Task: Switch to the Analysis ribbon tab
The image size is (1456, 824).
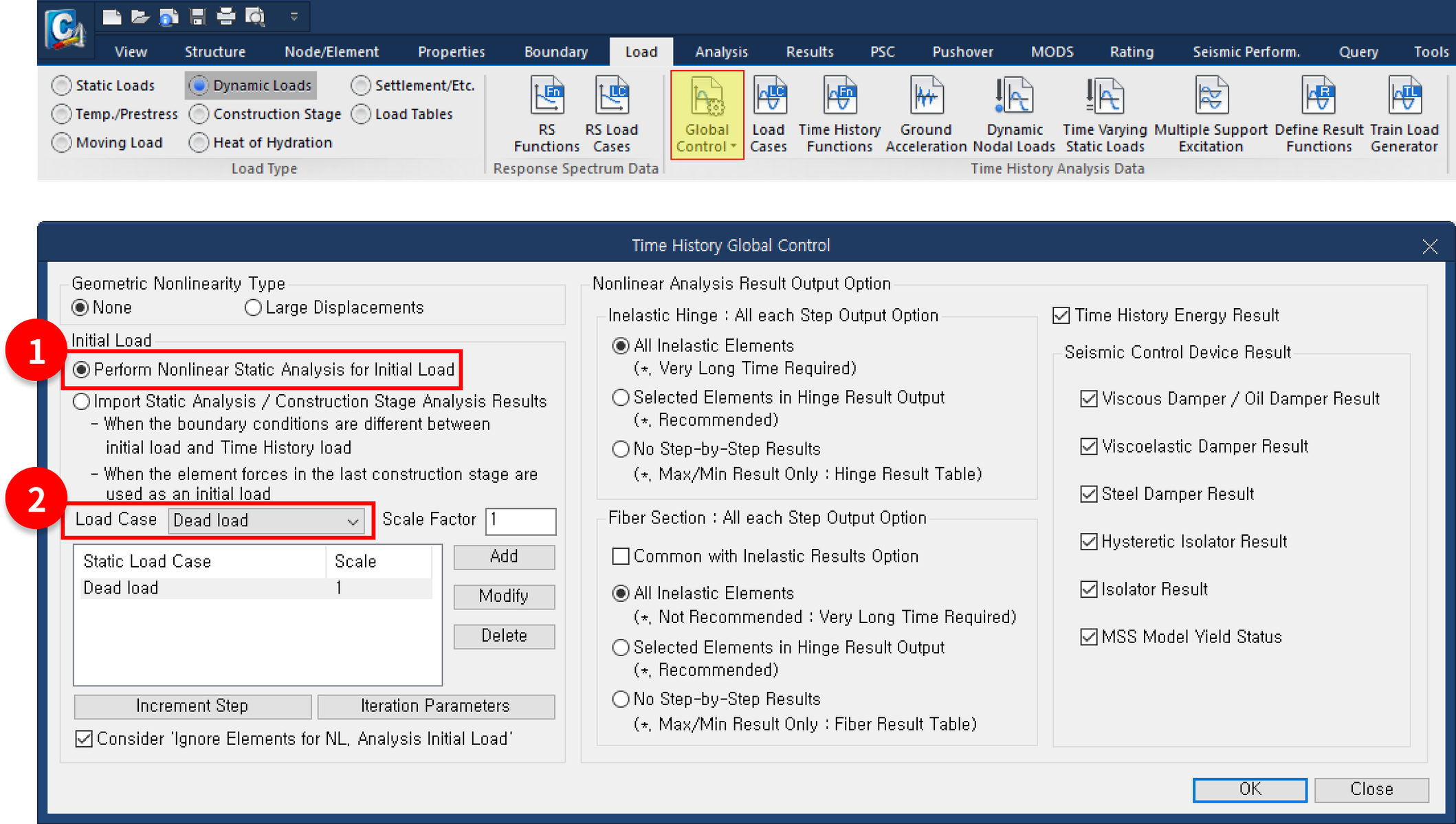Action: pyautogui.click(x=721, y=51)
